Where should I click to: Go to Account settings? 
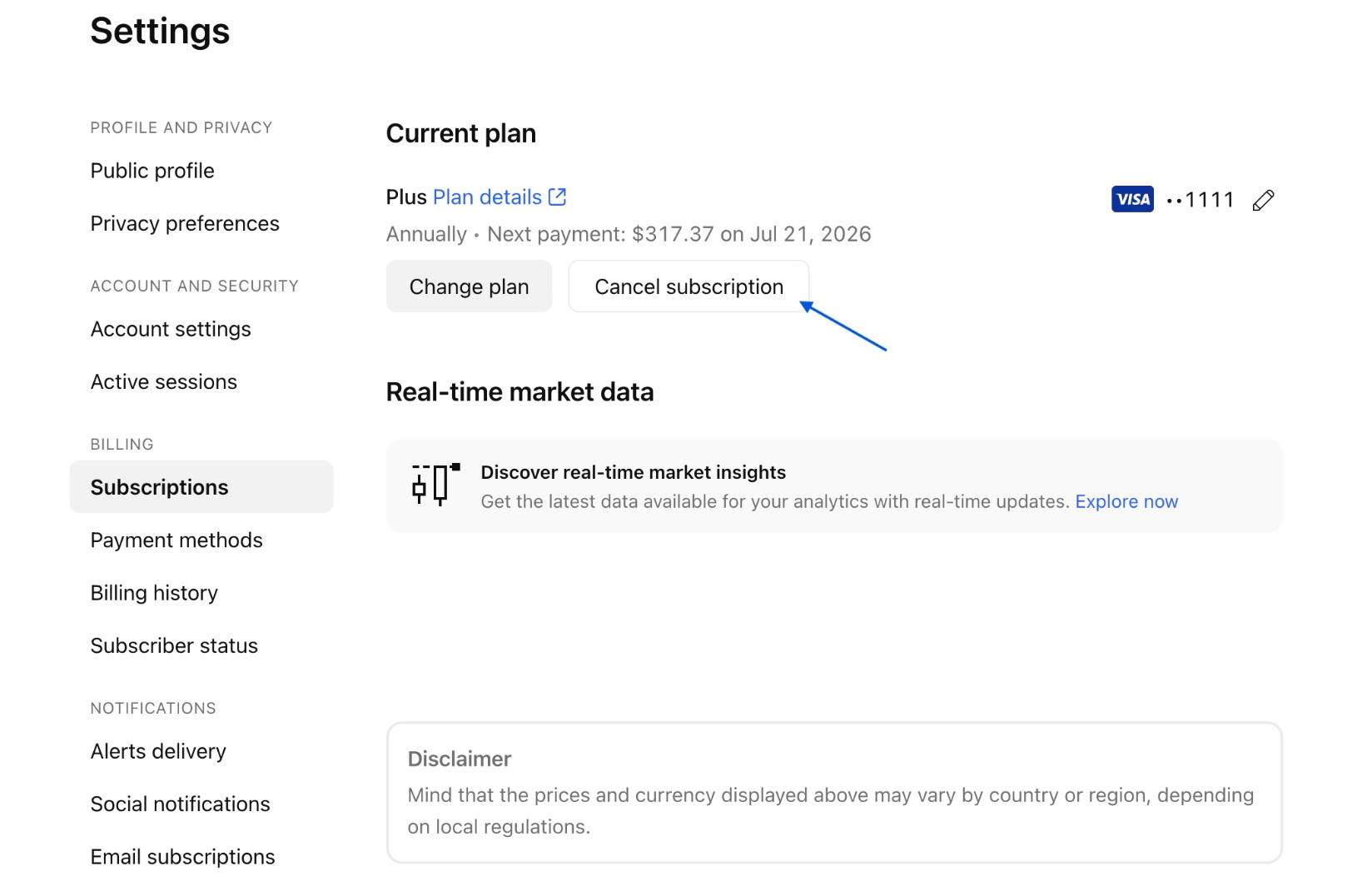click(x=171, y=329)
